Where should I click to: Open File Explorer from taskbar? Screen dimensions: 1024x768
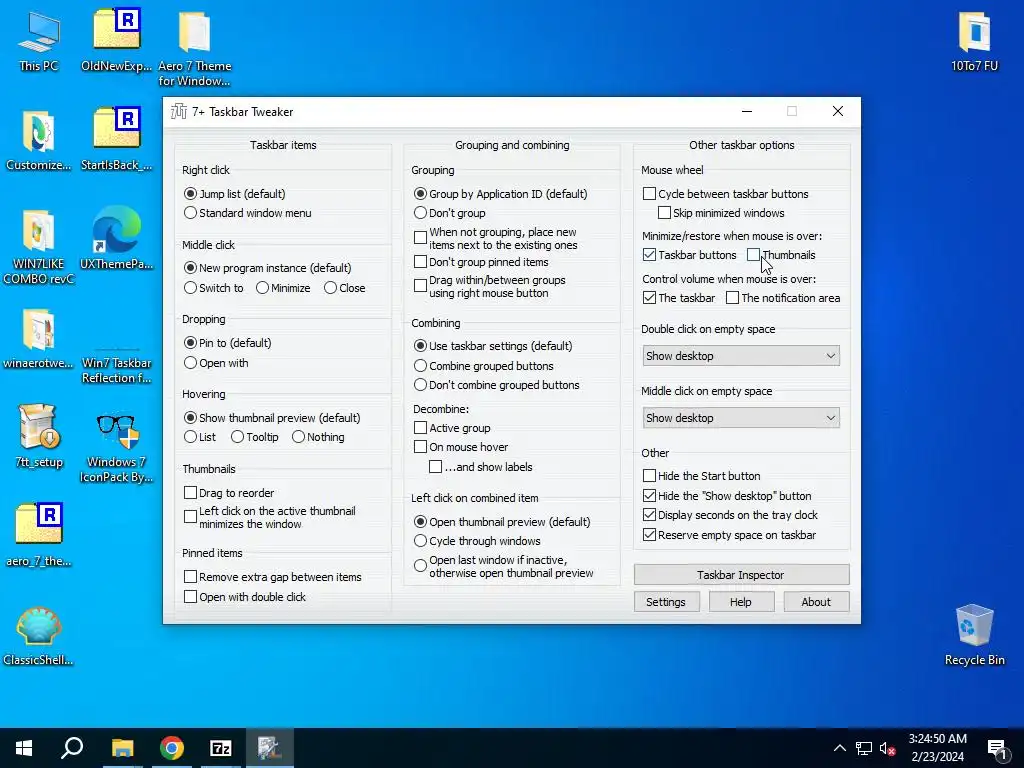pyautogui.click(x=122, y=748)
